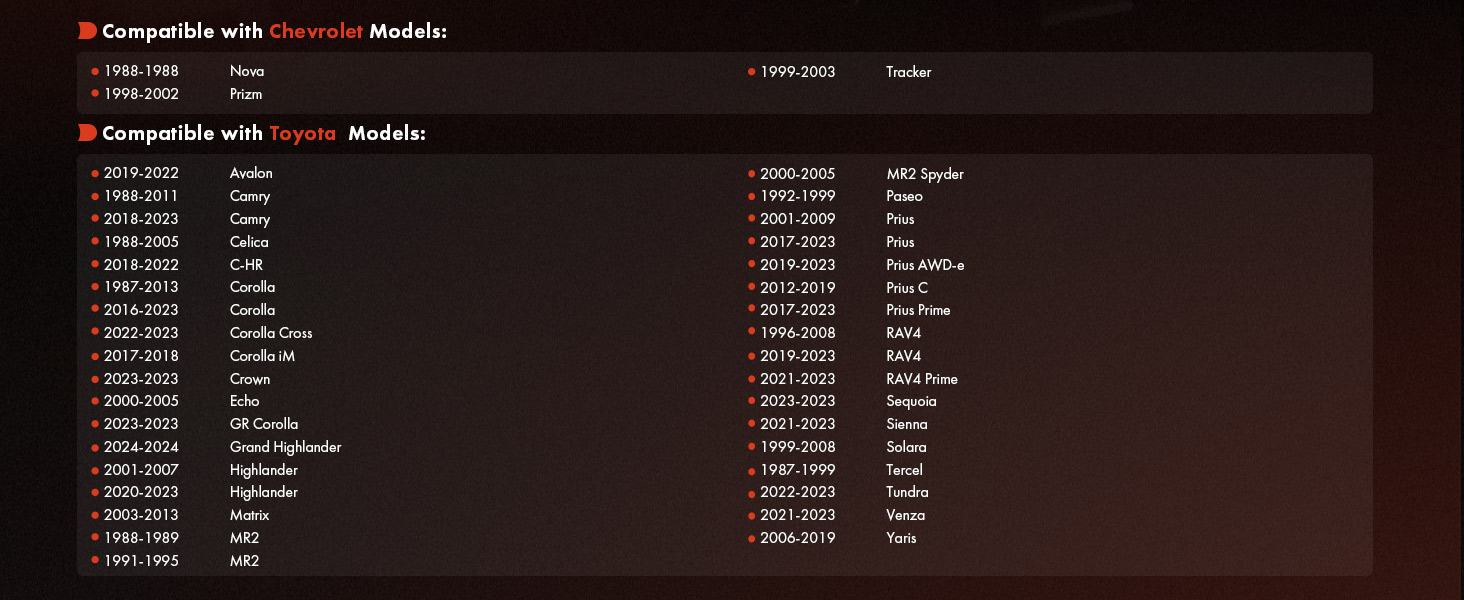Select the red word Toyota in the heading
Image resolution: width=1464 pixels, height=600 pixels.
(303, 133)
